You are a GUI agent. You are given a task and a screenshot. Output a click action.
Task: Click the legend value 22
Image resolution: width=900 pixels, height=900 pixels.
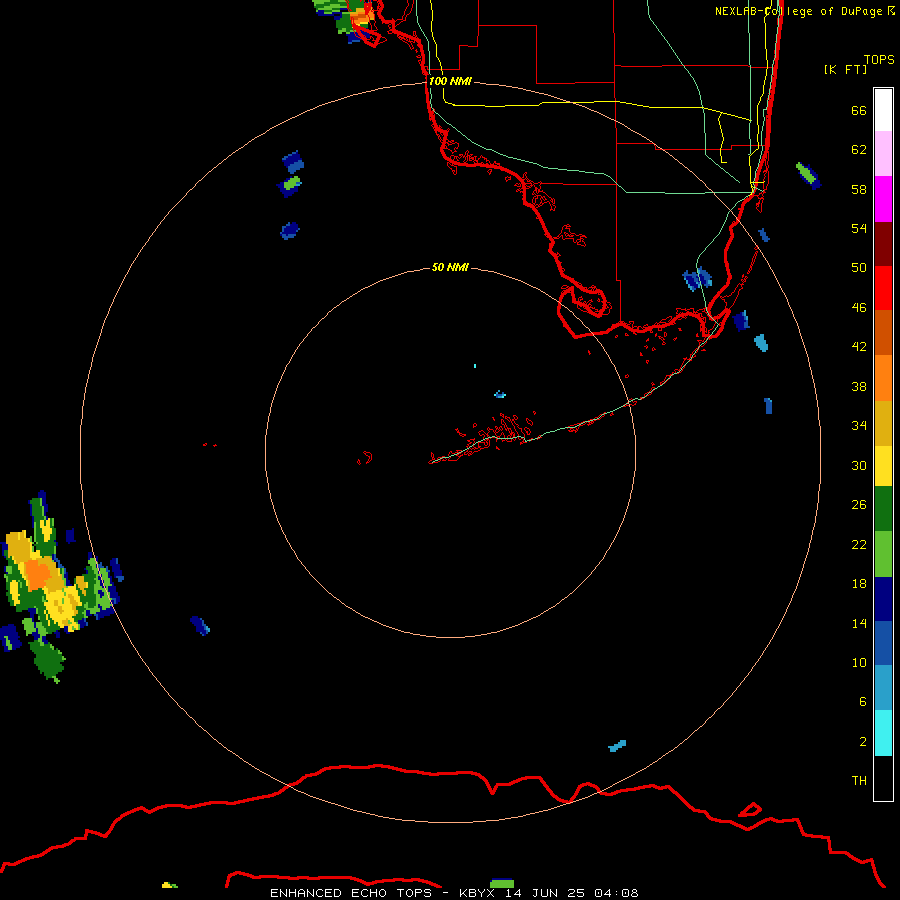click(859, 544)
